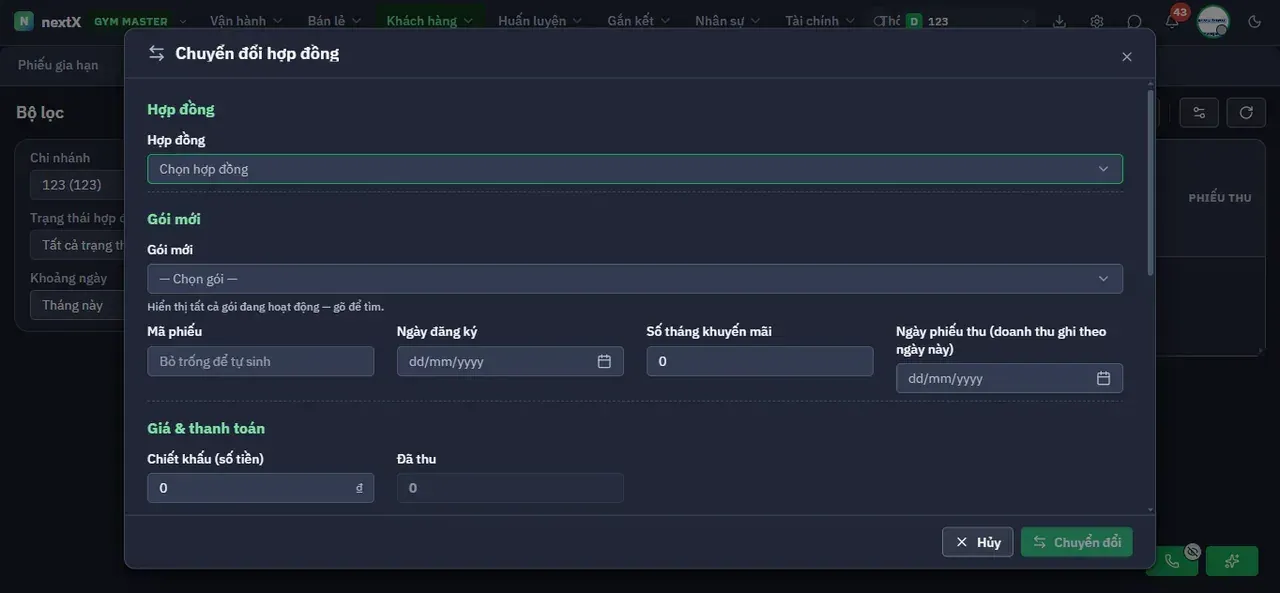The image size is (1280, 593).
Task: Open the Tài chính menu
Action: (x=820, y=21)
